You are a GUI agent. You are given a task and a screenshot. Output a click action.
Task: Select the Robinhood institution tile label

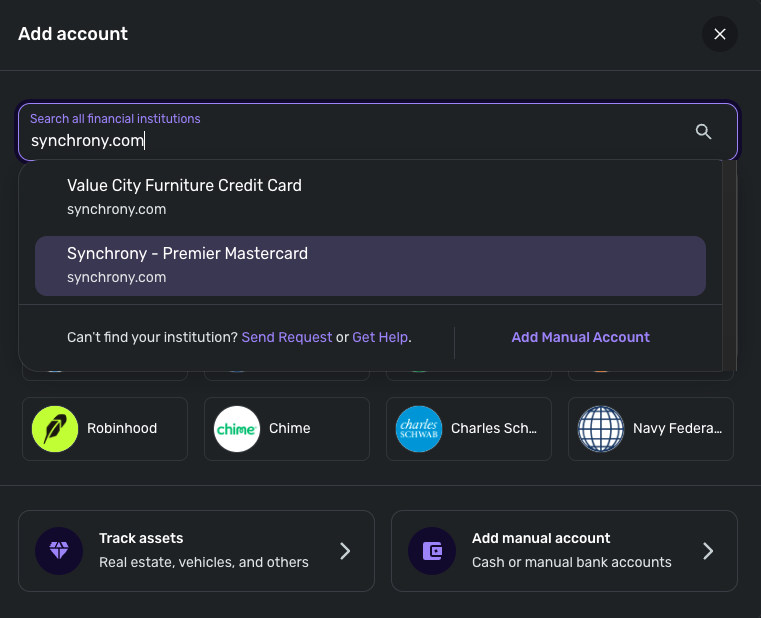coord(122,429)
